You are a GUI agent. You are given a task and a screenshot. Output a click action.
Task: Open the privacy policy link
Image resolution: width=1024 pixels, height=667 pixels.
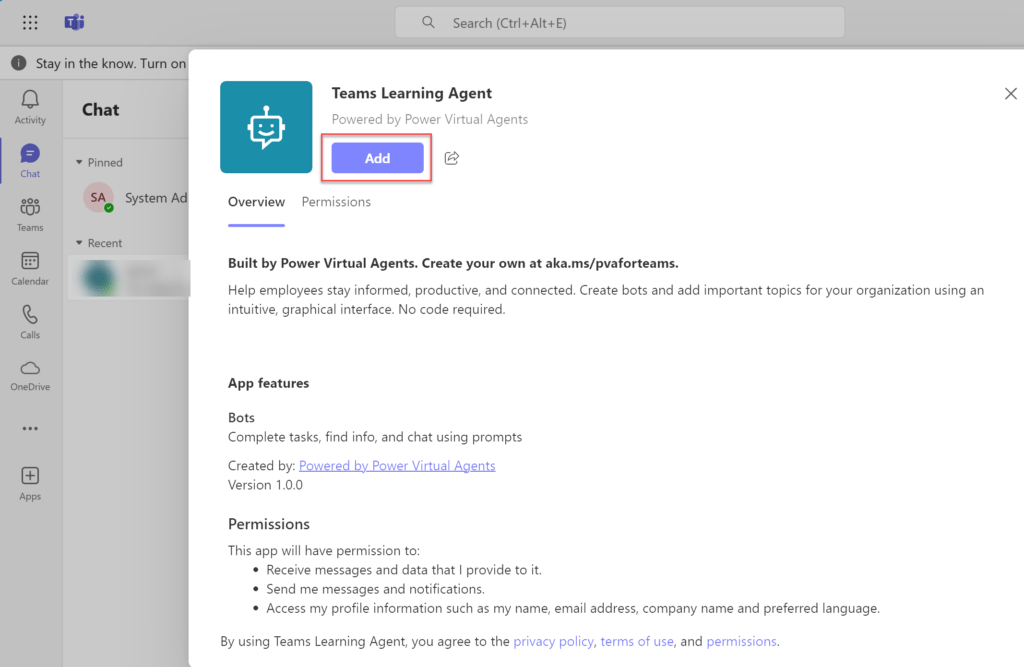pyautogui.click(x=553, y=642)
